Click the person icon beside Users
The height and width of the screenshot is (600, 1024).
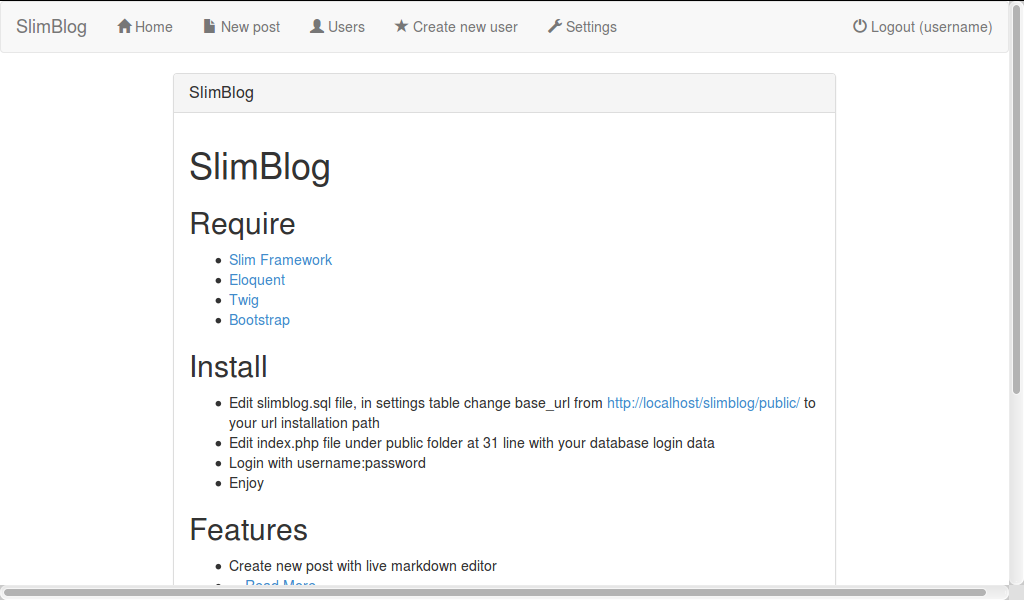click(x=317, y=26)
